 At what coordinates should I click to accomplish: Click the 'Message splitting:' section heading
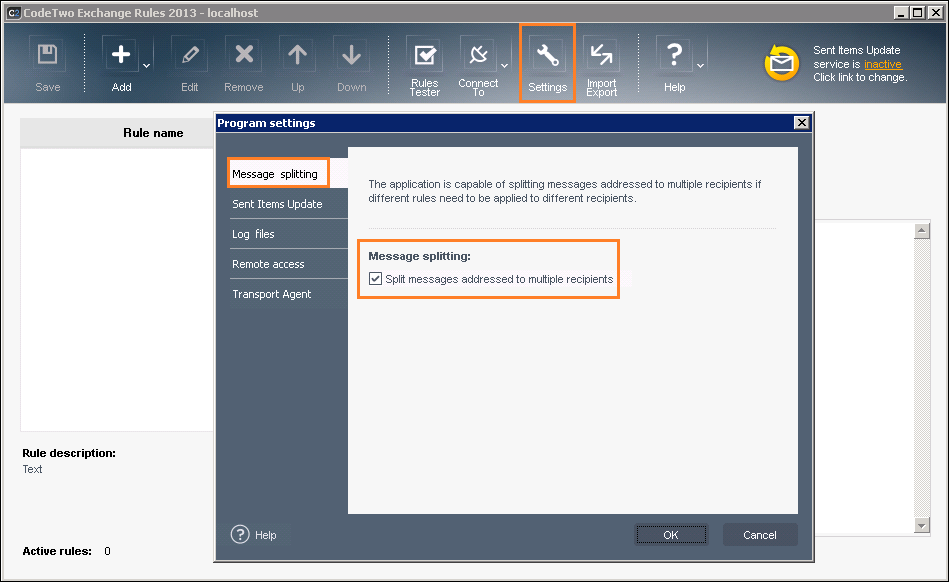(x=419, y=256)
